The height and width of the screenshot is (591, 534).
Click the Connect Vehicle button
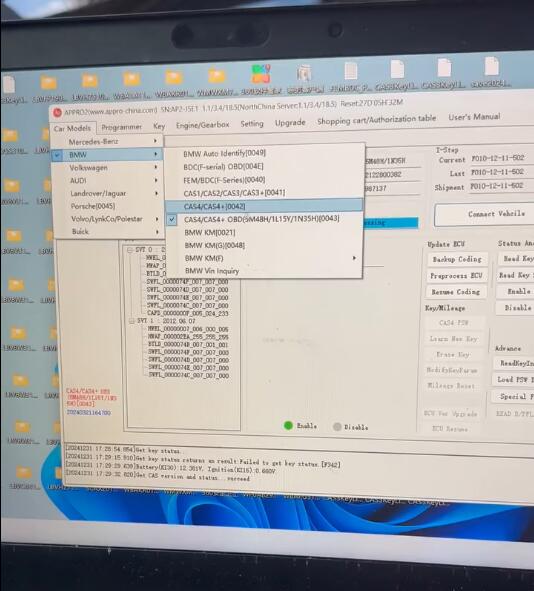(x=485, y=214)
